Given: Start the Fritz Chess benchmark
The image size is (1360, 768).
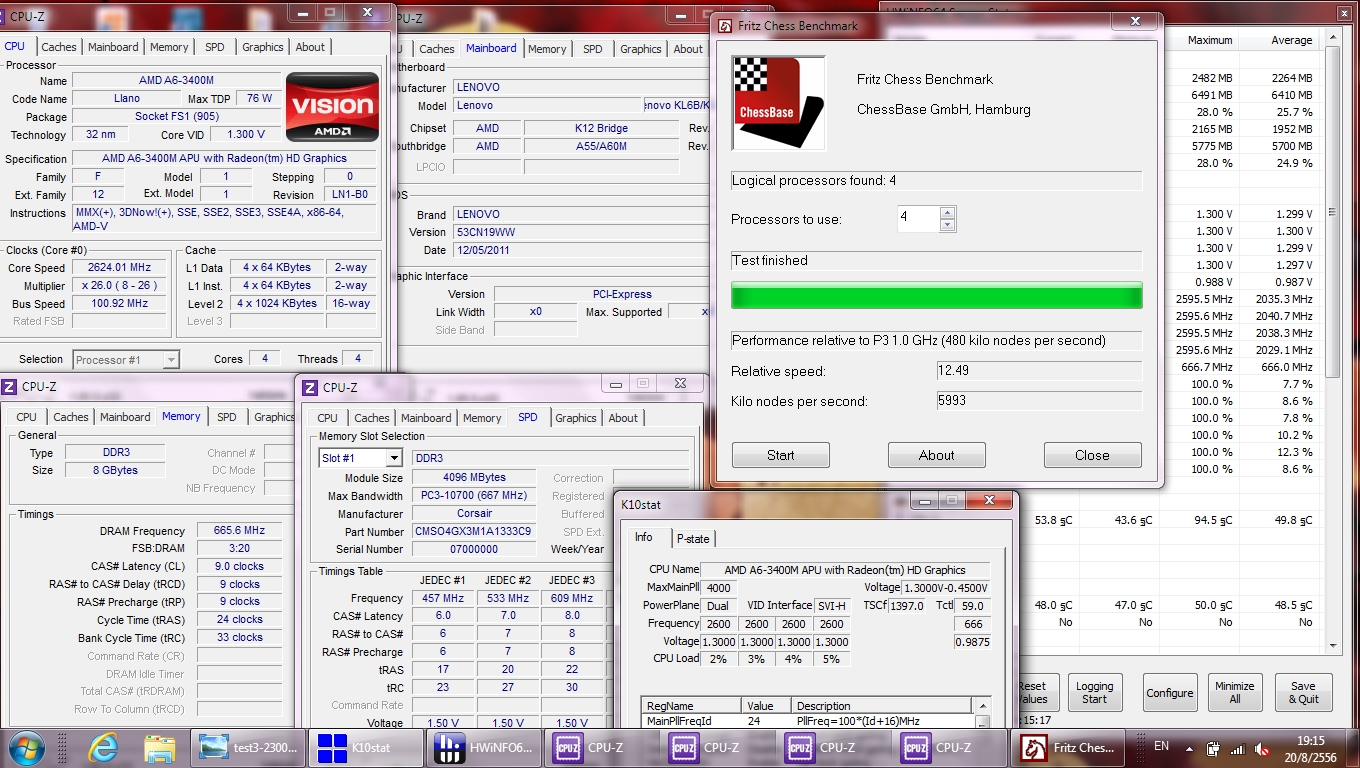Looking at the screenshot, I should 781,455.
